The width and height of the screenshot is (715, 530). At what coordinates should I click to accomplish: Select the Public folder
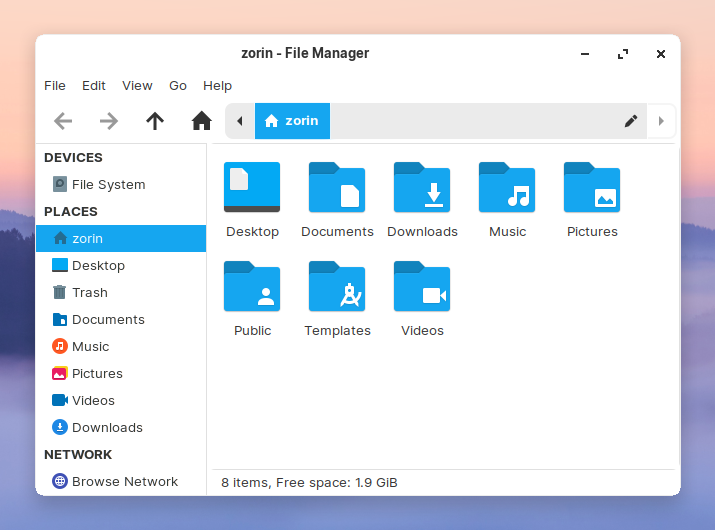pos(252,287)
